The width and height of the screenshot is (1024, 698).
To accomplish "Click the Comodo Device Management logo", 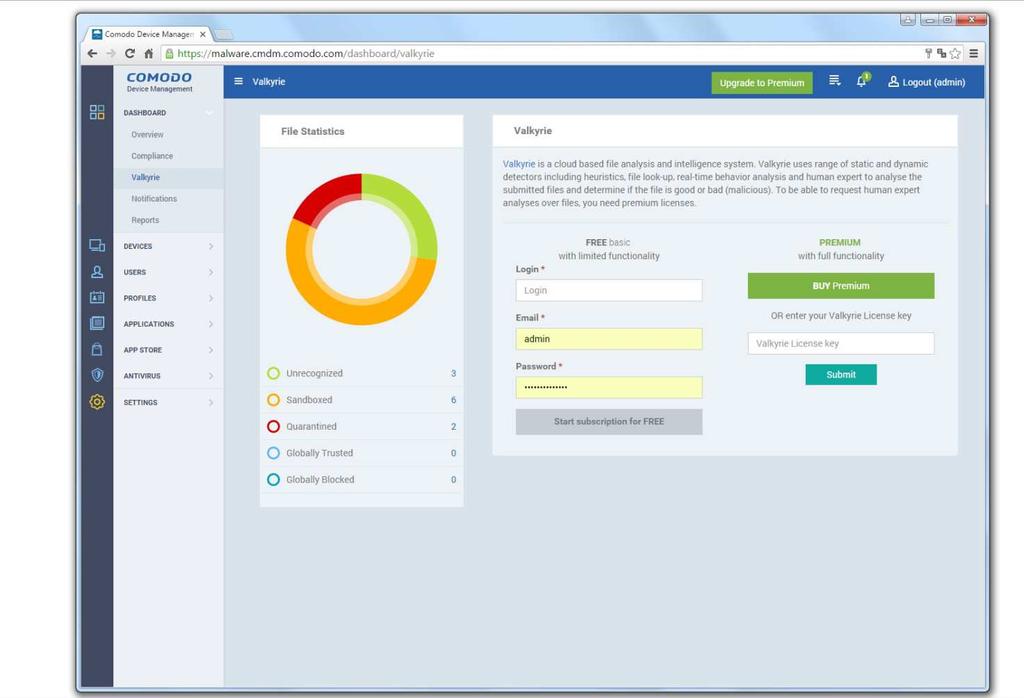I will click(159, 82).
